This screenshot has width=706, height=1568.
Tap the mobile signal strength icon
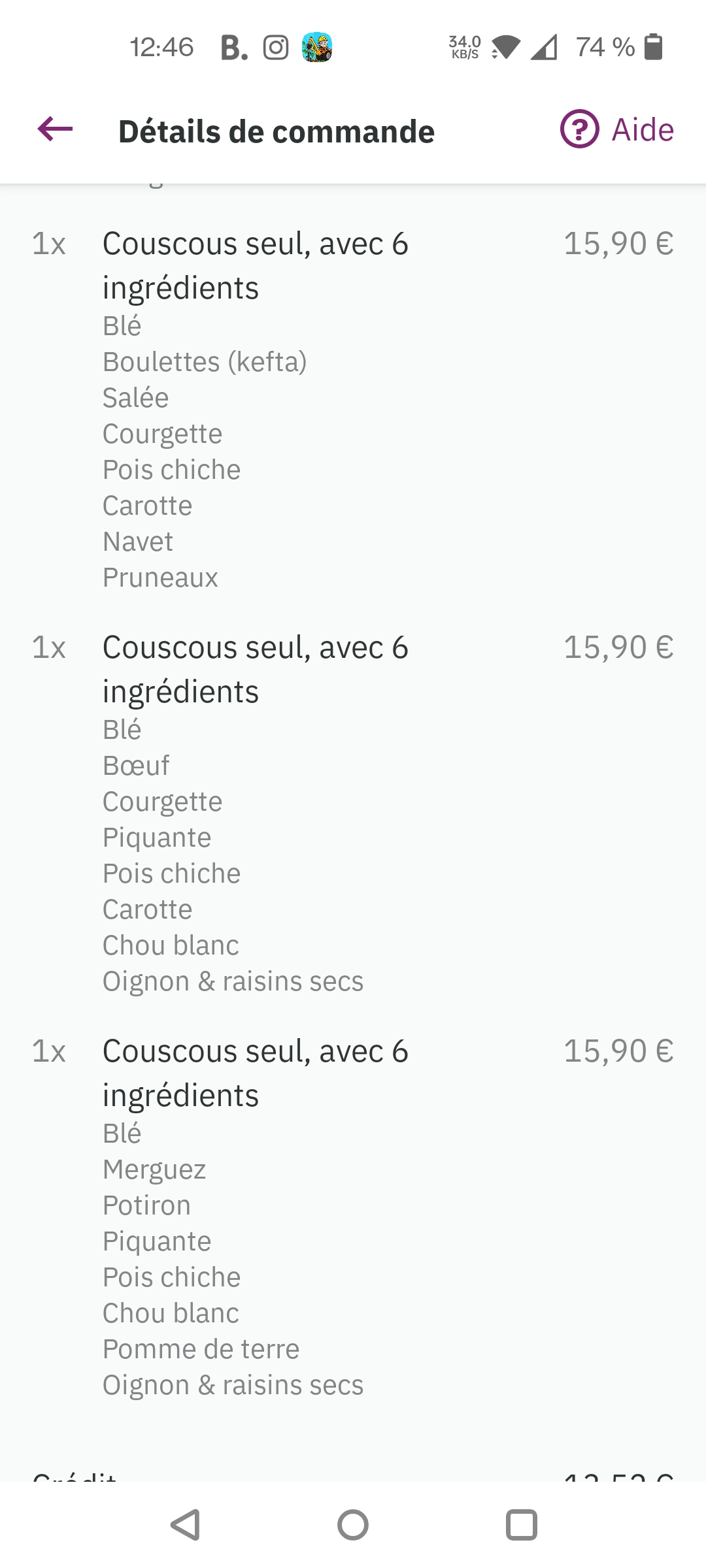pyautogui.click(x=544, y=48)
